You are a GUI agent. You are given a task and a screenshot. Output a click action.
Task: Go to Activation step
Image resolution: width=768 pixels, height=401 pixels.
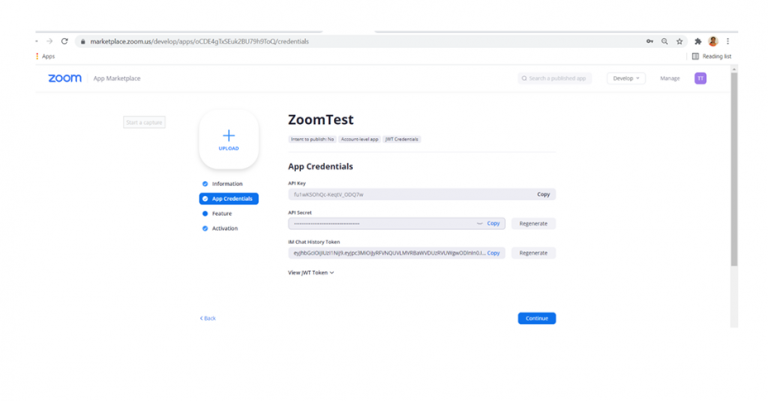tap(220, 228)
